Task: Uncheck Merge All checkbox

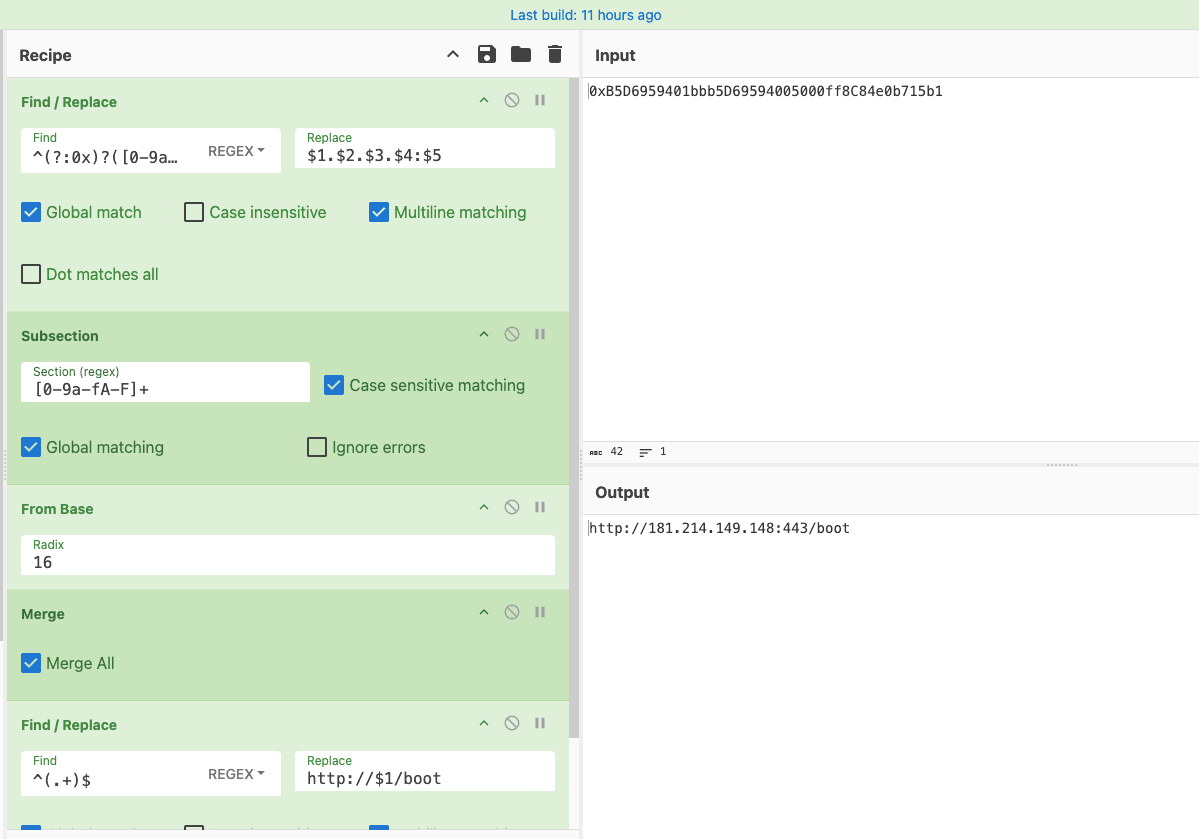Action: 31,663
